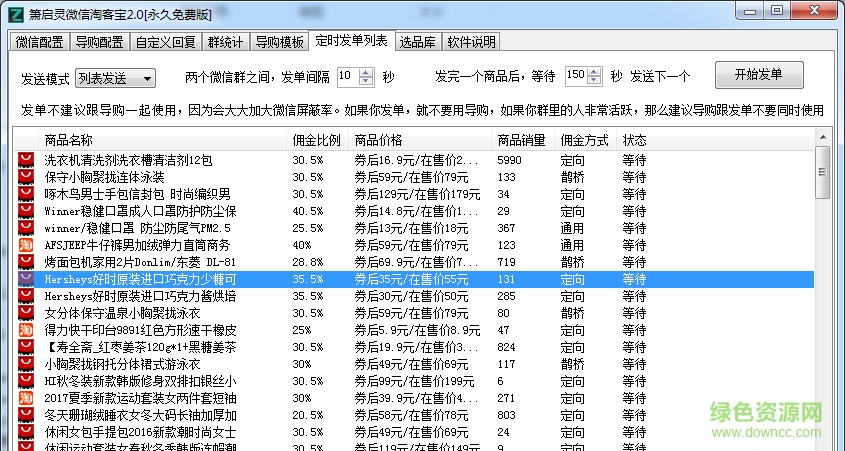Viewport: 845px width, 451px height.
Task: Click the icon beside 烤面包机家用2片 Donlim row
Action: [x=27, y=262]
